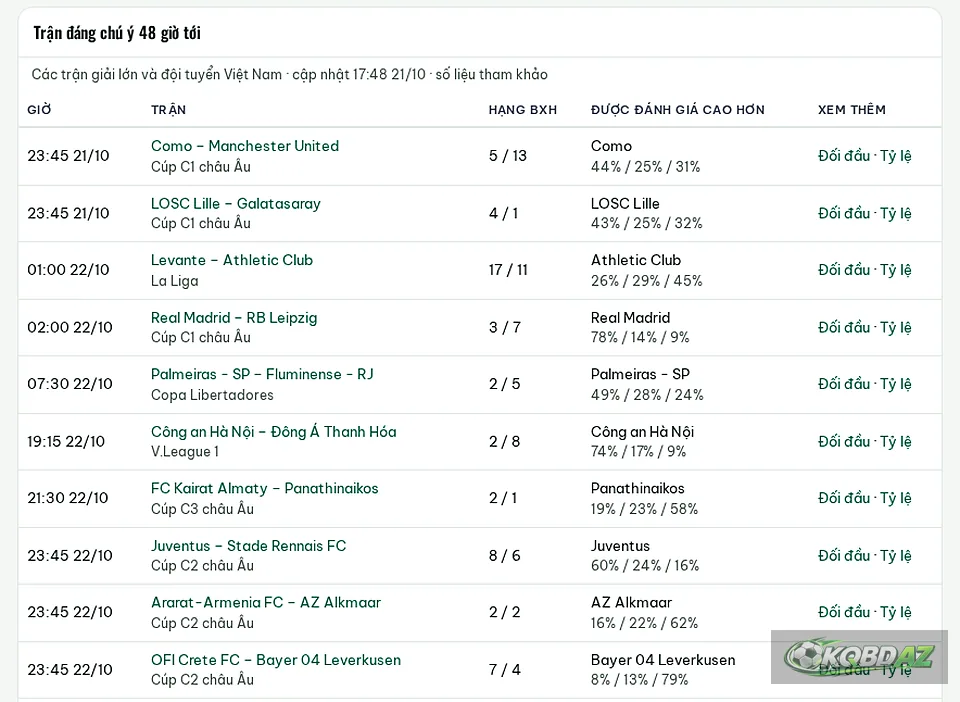The width and height of the screenshot is (960, 702).
Task: Click the ranking value "17 / 11"
Action: point(508,269)
